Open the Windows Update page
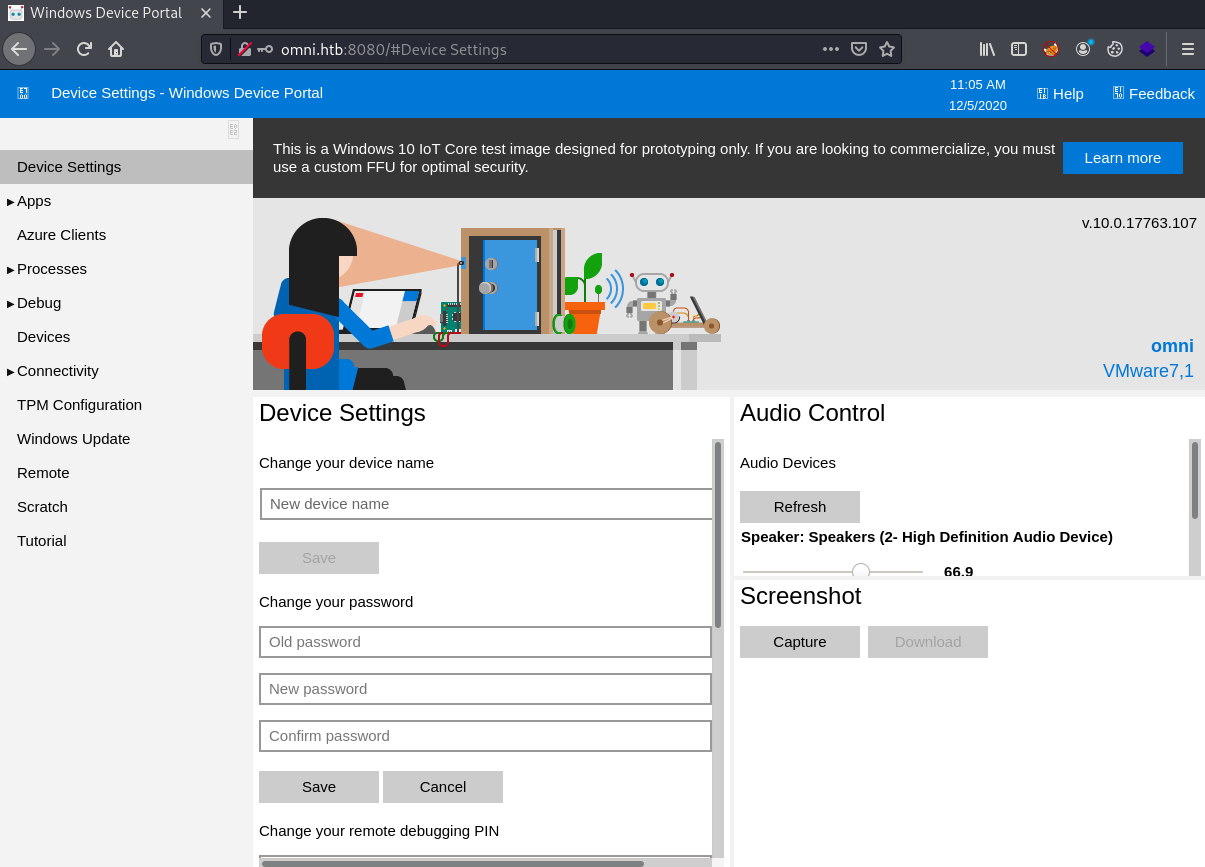 coord(73,439)
